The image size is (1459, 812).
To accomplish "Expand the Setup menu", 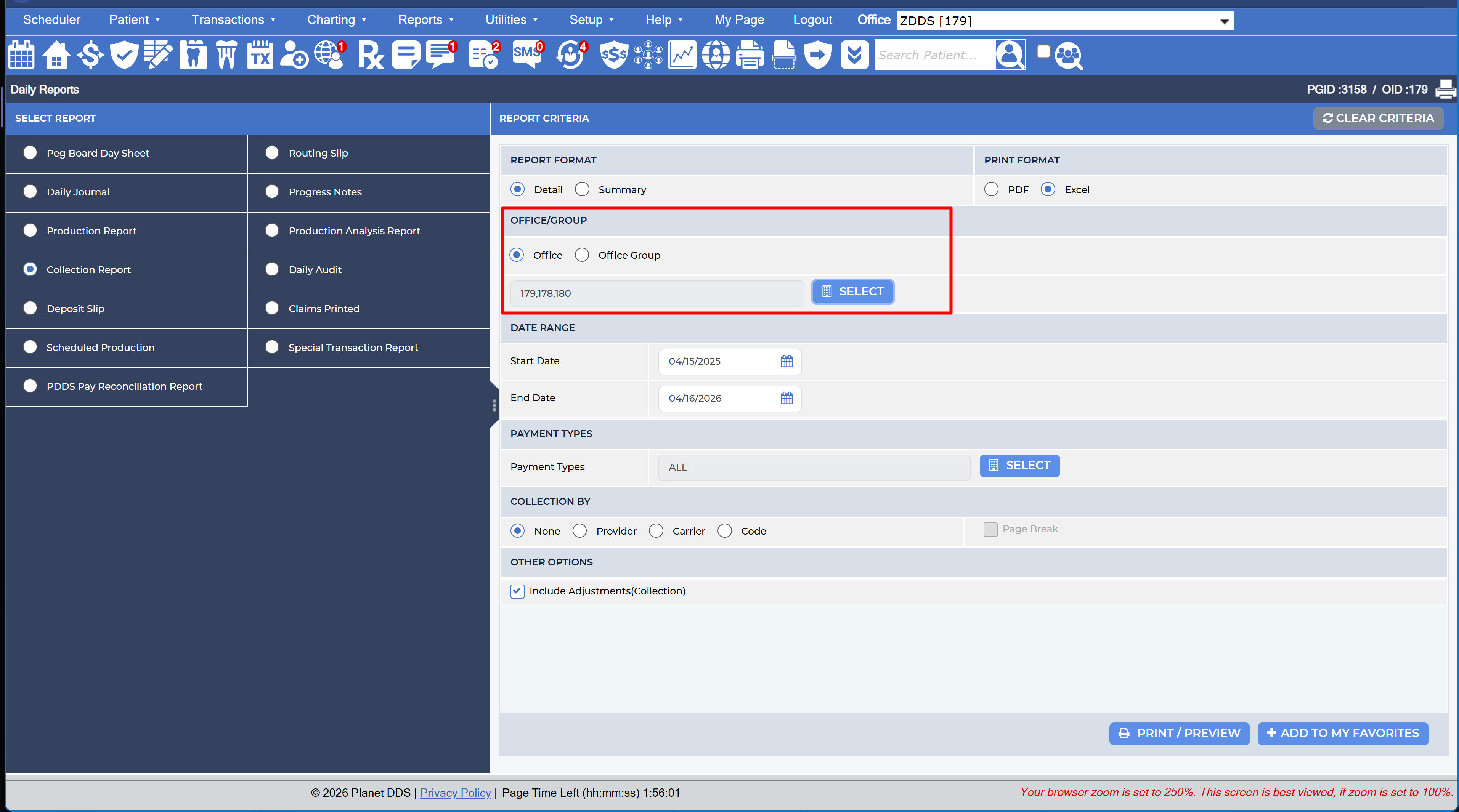I will (x=591, y=20).
